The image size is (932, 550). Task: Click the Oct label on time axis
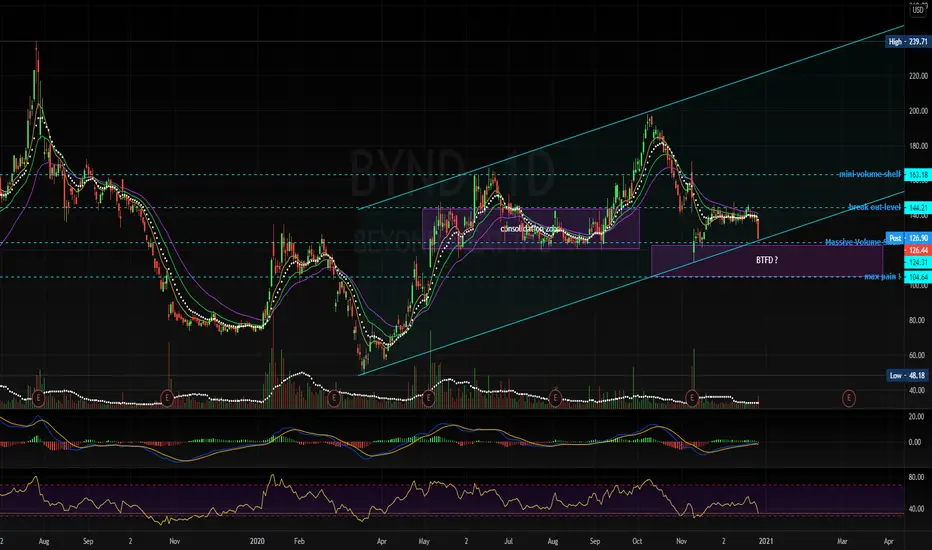click(x=637, y=541)
